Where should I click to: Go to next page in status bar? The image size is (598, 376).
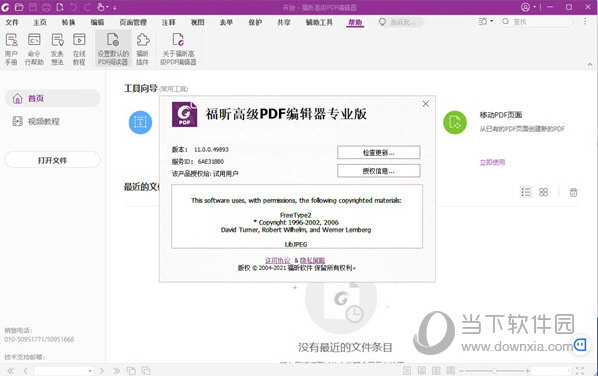pos(101,371)
